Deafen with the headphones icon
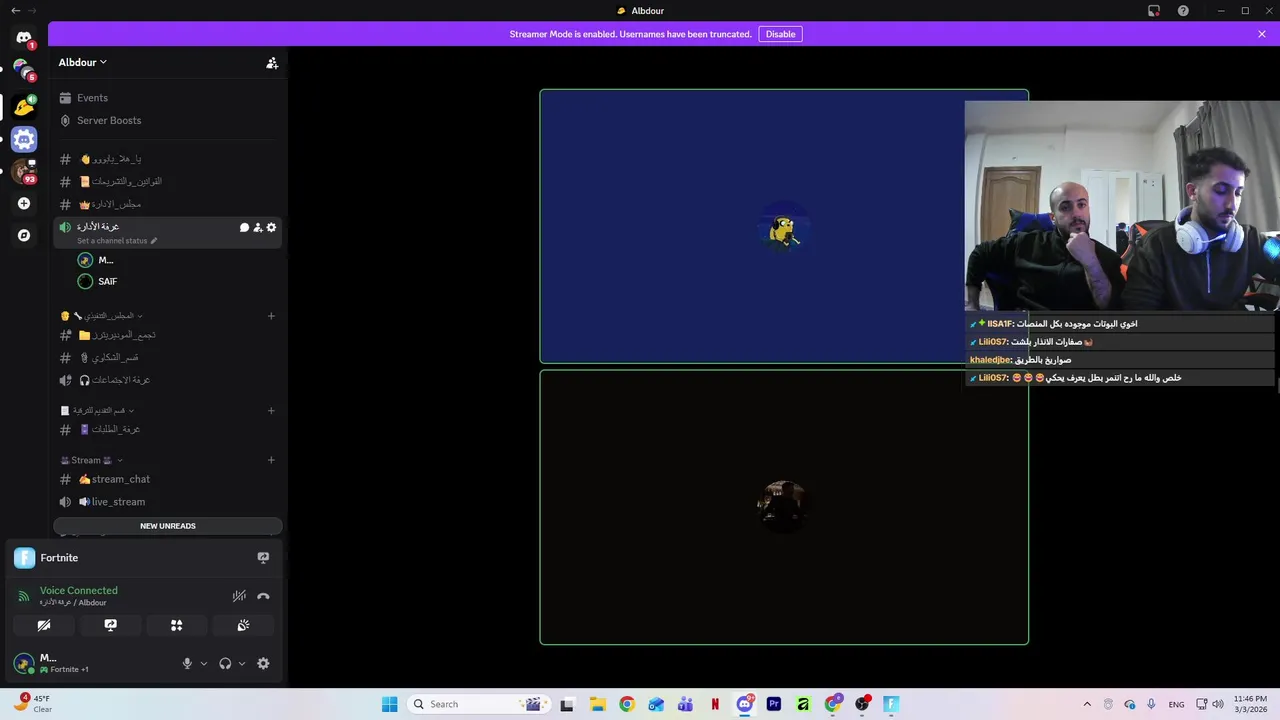This screenshot has height=720, width=1280. 225,663
